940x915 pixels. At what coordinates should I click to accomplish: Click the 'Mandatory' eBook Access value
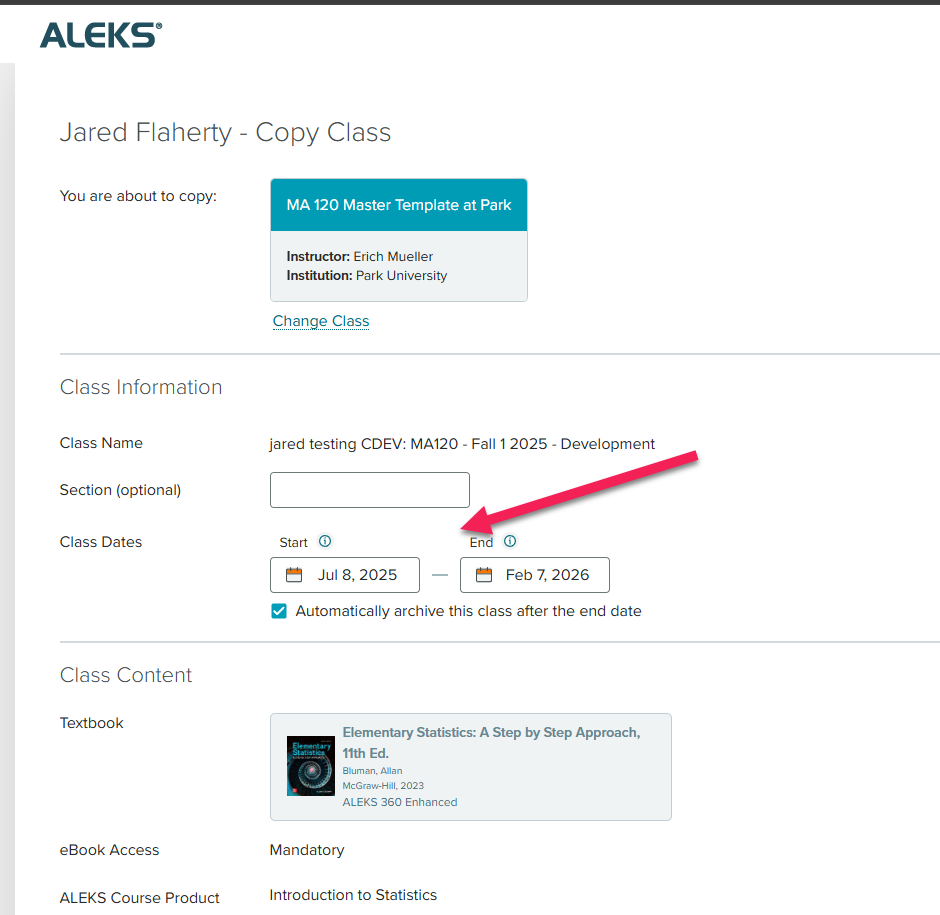pos(307,850)
